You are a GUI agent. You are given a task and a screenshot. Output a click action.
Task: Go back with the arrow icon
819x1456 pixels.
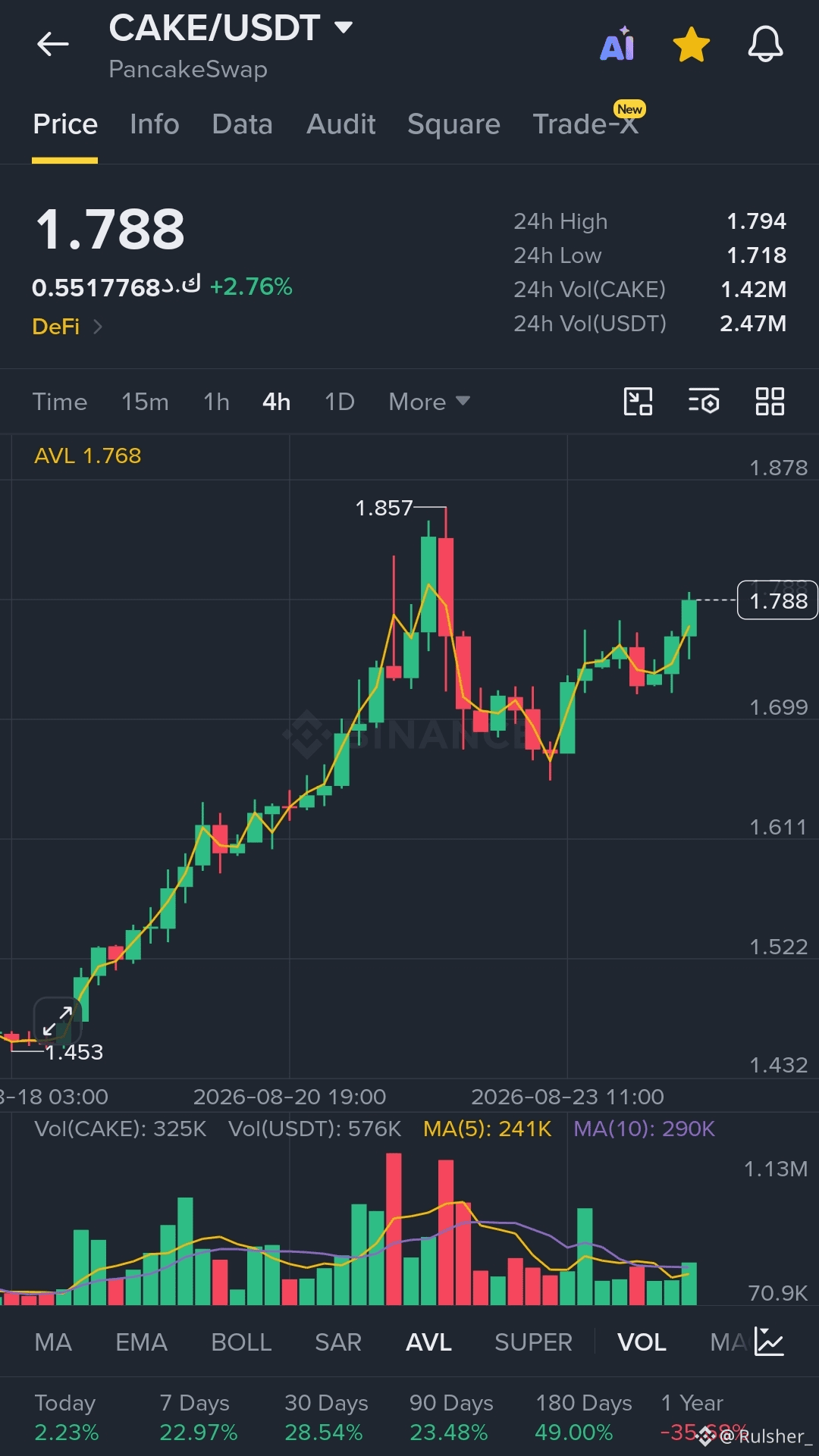coord(53,44)
